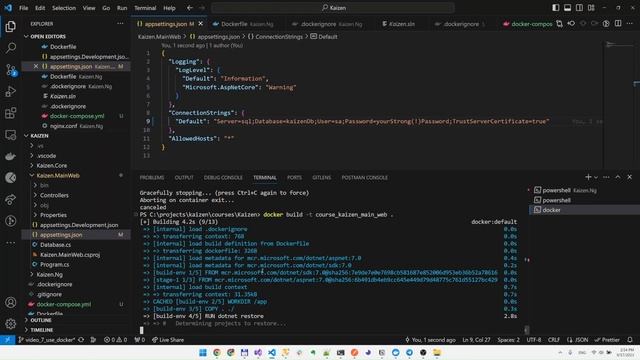
Task: Open the Docker view in activity bar
Action: click(11, 156)
